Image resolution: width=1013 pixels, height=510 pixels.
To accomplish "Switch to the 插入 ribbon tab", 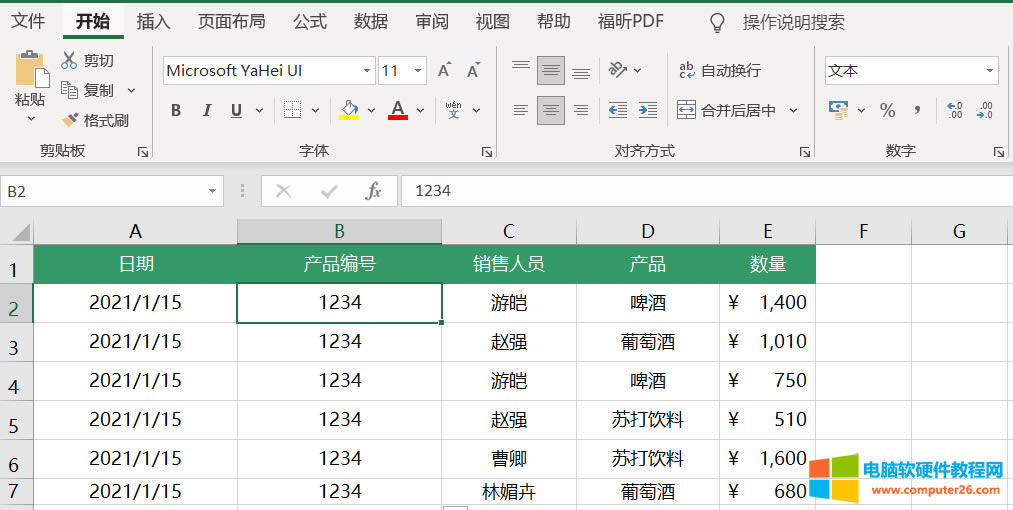I will point(153,21).
